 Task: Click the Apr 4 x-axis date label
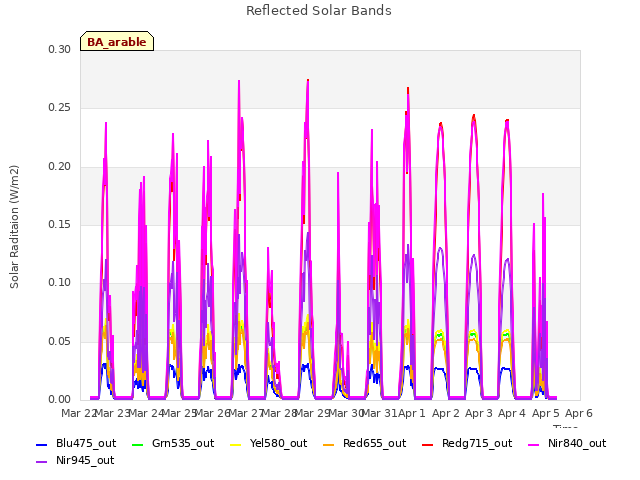coord(512,413)
